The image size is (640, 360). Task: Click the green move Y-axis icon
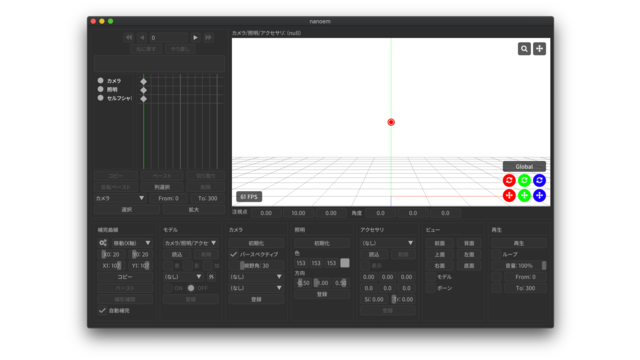click(x=524, y=196)
